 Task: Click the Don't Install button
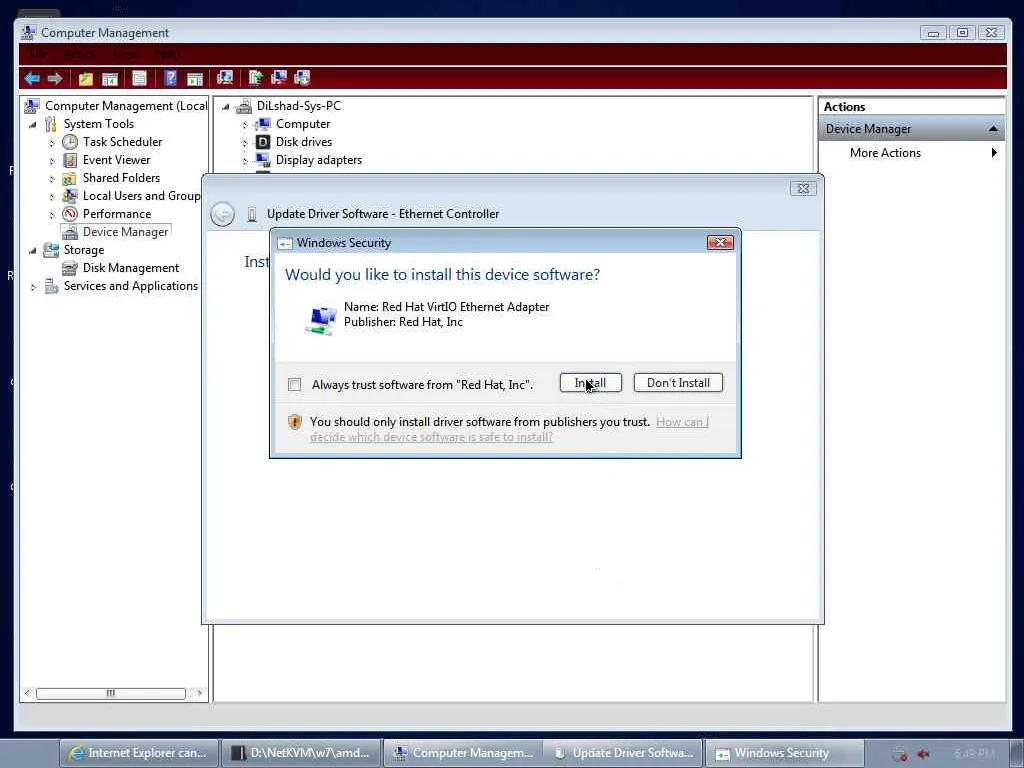tap(678, 383)
